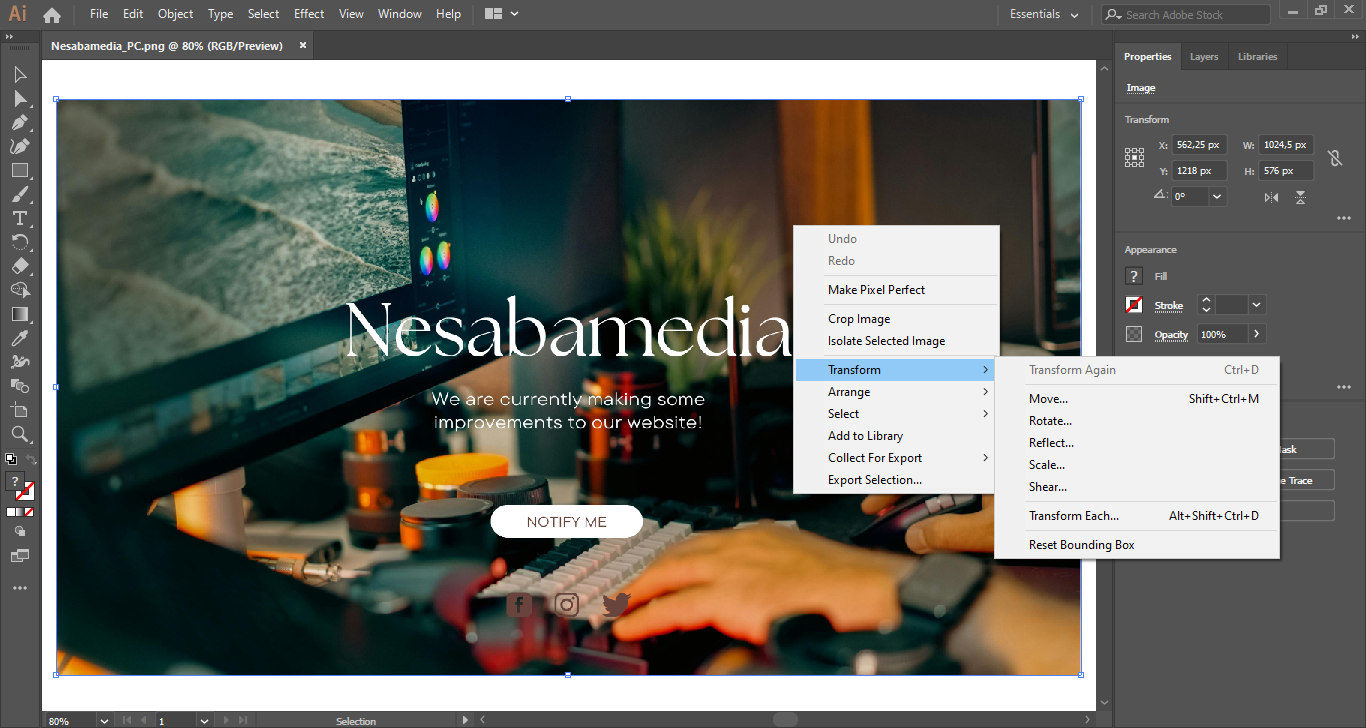This screenshot has height=728, width=1366.
Task: Set the transform reference point
Action: (1134, 157)
